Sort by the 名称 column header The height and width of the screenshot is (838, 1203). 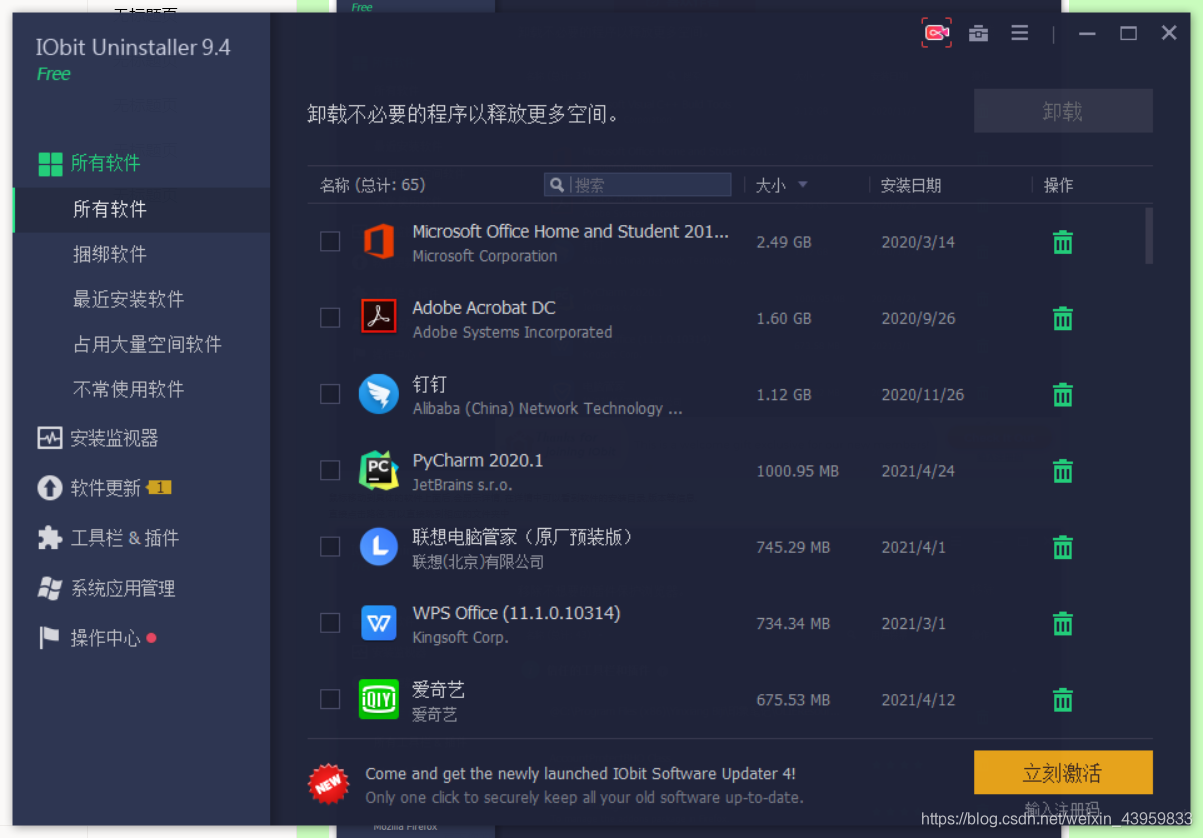point(372,185)
